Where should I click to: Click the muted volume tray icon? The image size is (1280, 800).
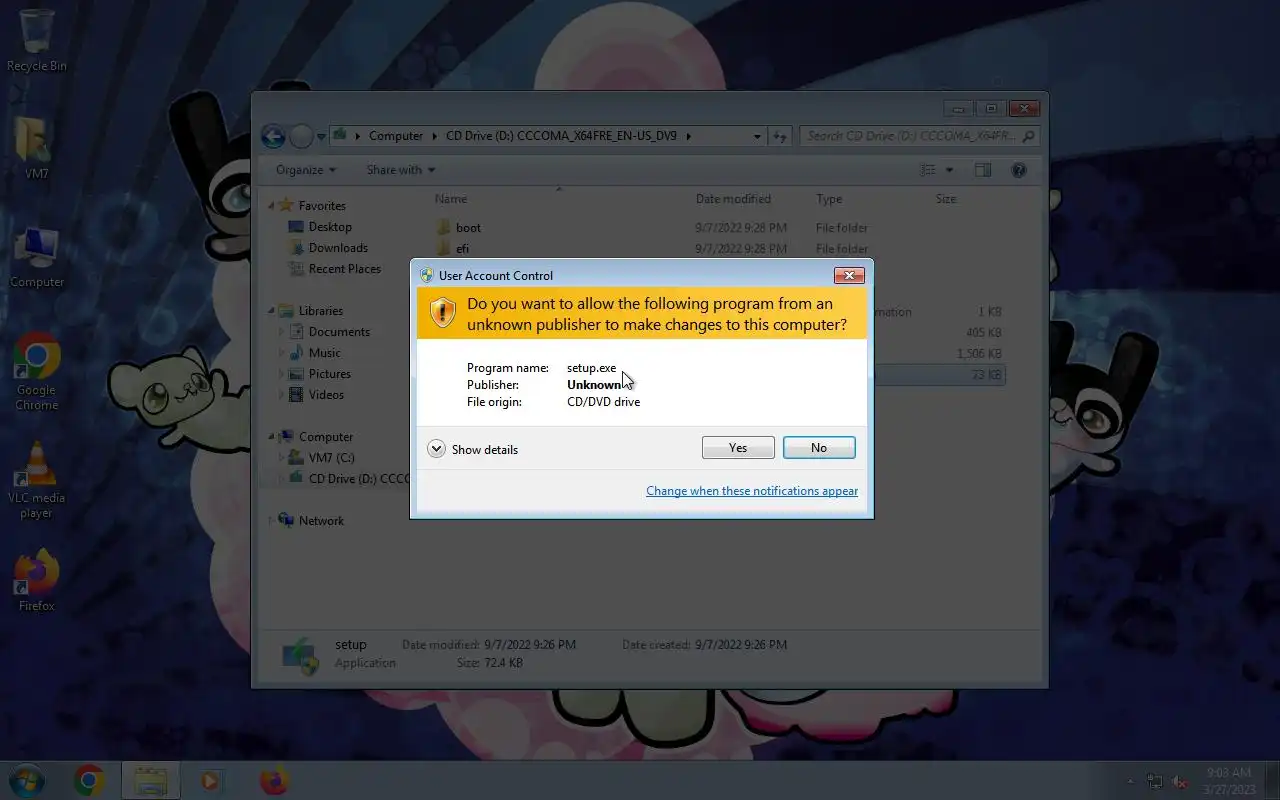[x=1181, y=780]
